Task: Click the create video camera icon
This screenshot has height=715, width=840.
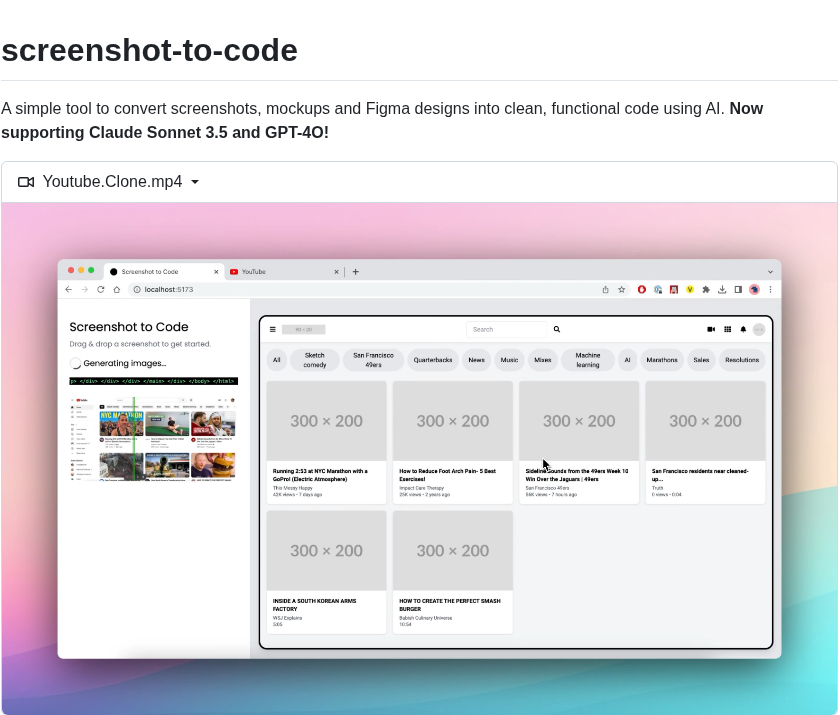Action: coord(711,329)
